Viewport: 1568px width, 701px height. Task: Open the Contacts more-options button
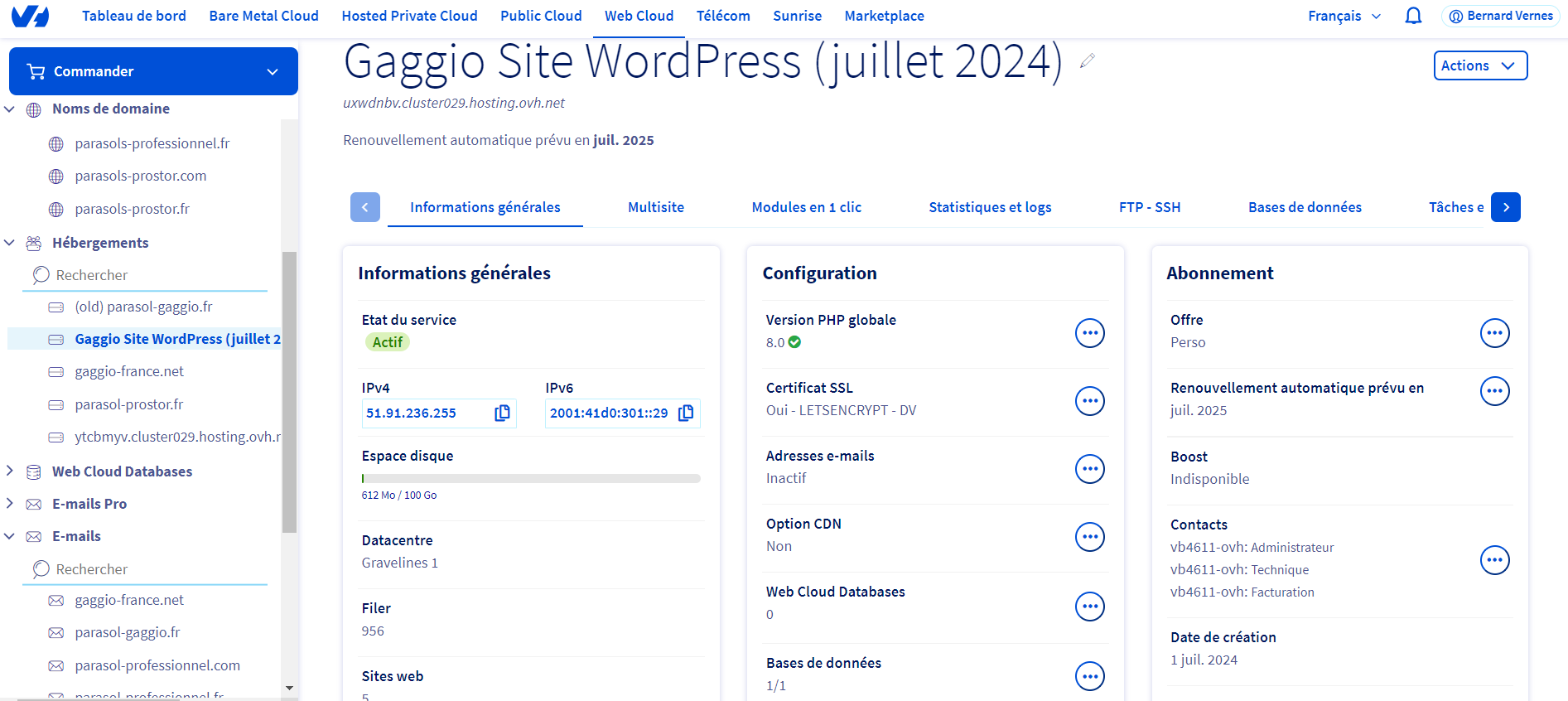1494,560
